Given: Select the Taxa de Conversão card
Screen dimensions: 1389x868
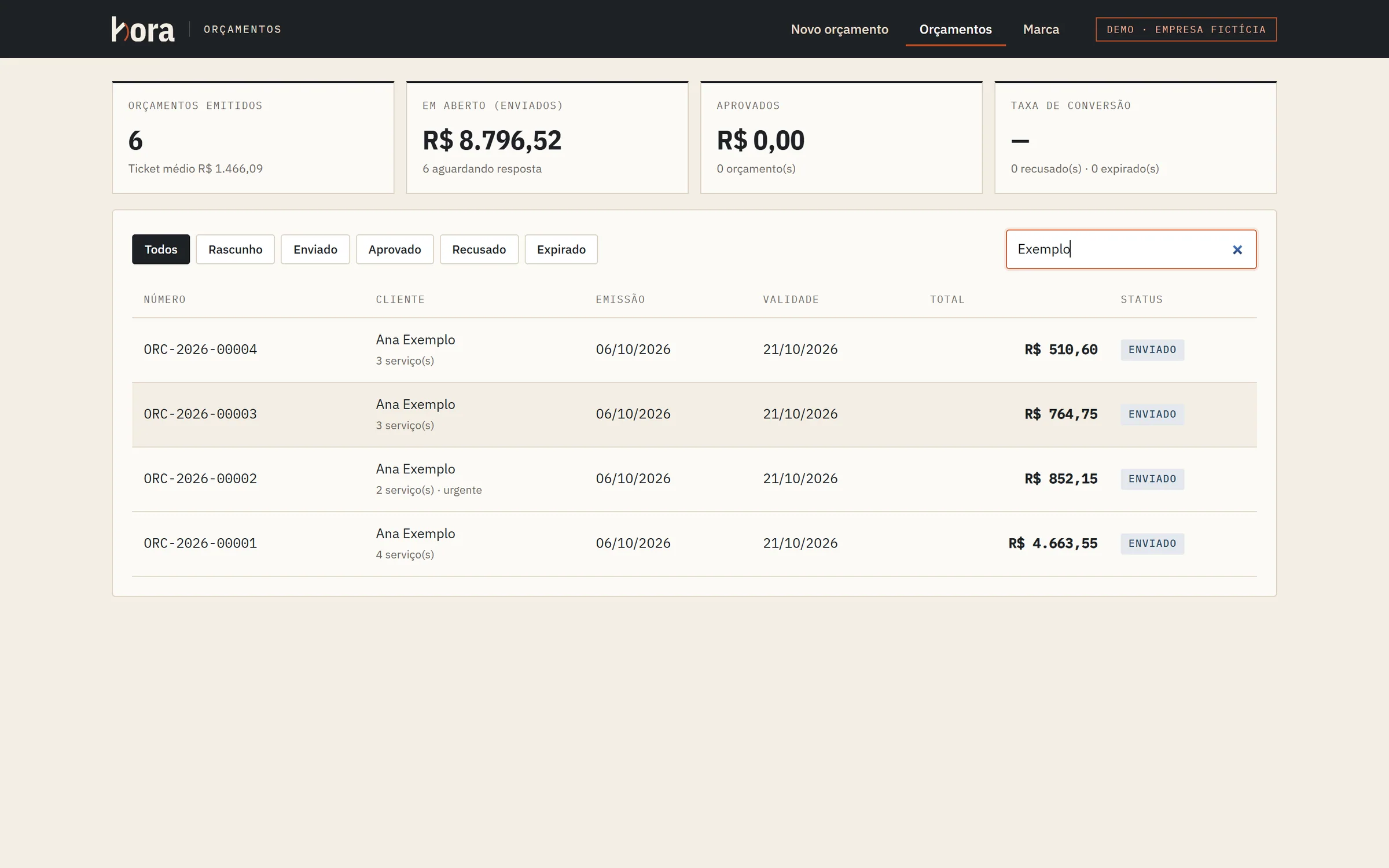Looking at the screenshot, I should click(1136, 137).
